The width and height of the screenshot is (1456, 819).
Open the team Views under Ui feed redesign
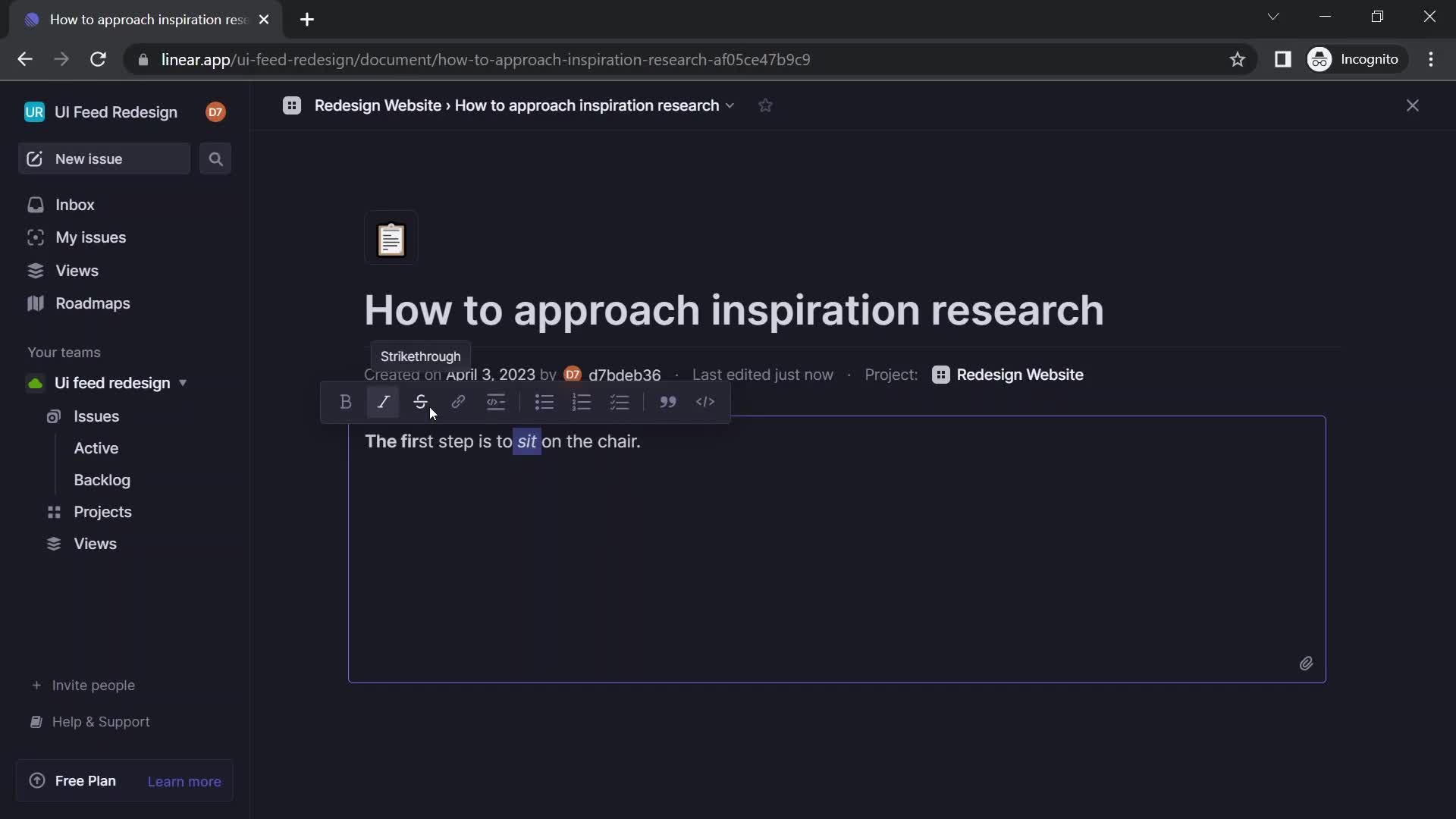[95, 544]
